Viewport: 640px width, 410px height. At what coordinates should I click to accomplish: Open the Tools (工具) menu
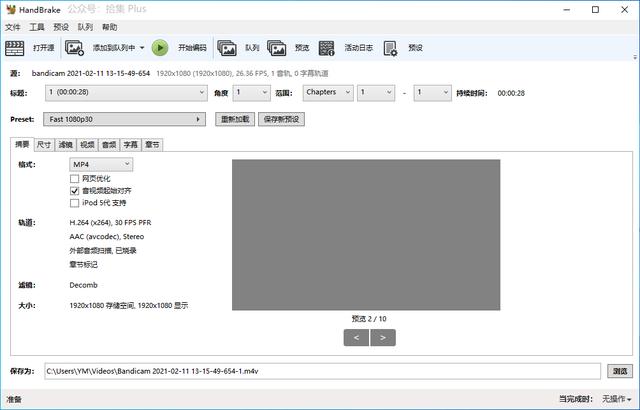click(x=37, y=27)
